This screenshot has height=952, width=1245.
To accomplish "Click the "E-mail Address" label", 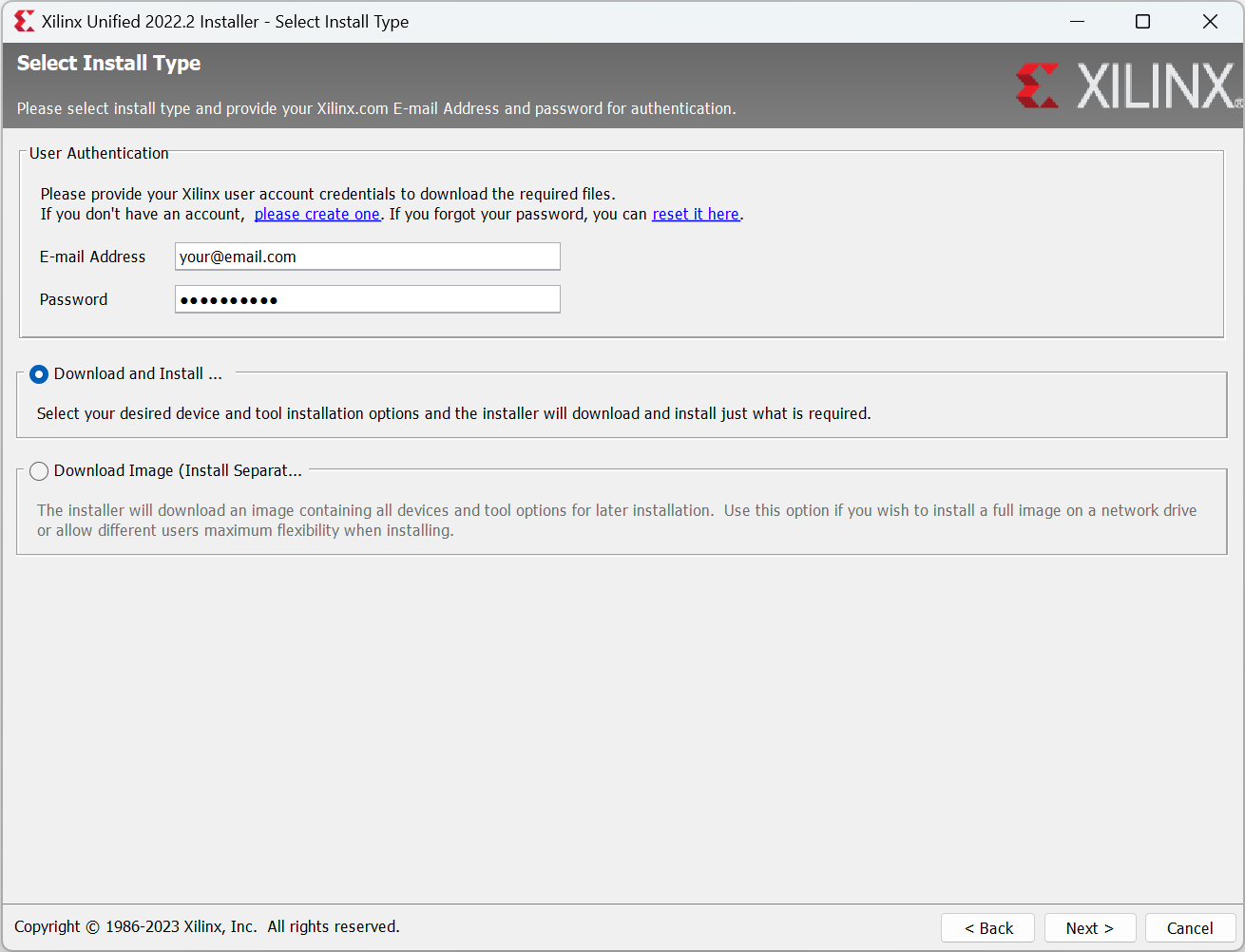I will (x=92, y=257).
